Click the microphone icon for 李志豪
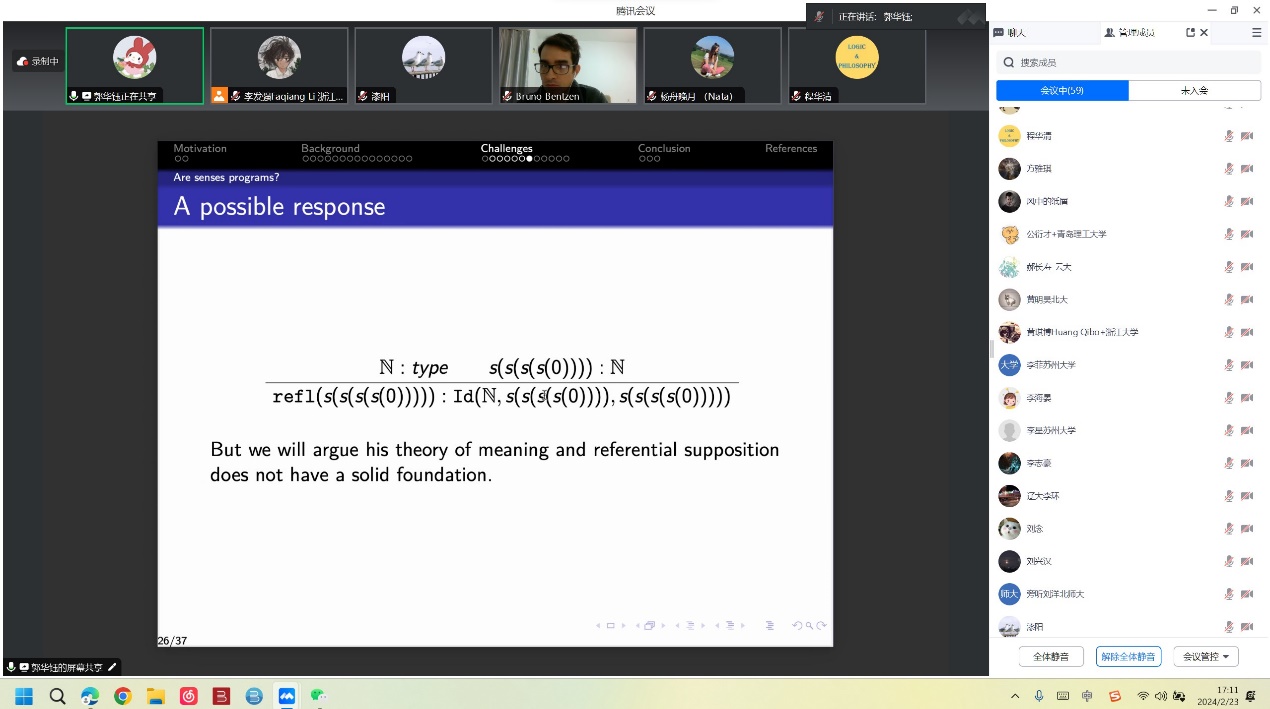1270x709 pixels. tap(1229, 463)
